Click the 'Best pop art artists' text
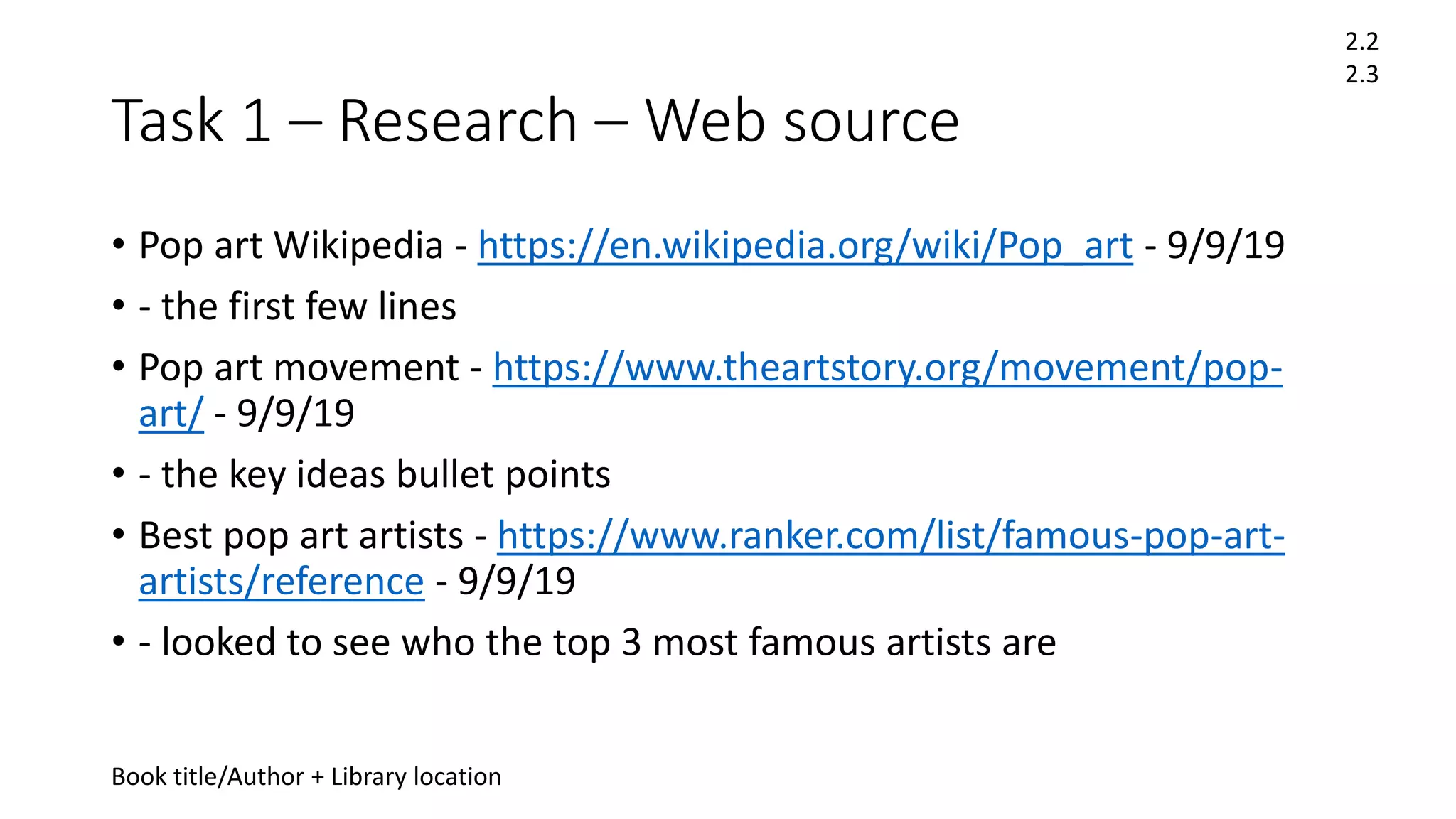1456x819 pixels. (x=301, y=536)
